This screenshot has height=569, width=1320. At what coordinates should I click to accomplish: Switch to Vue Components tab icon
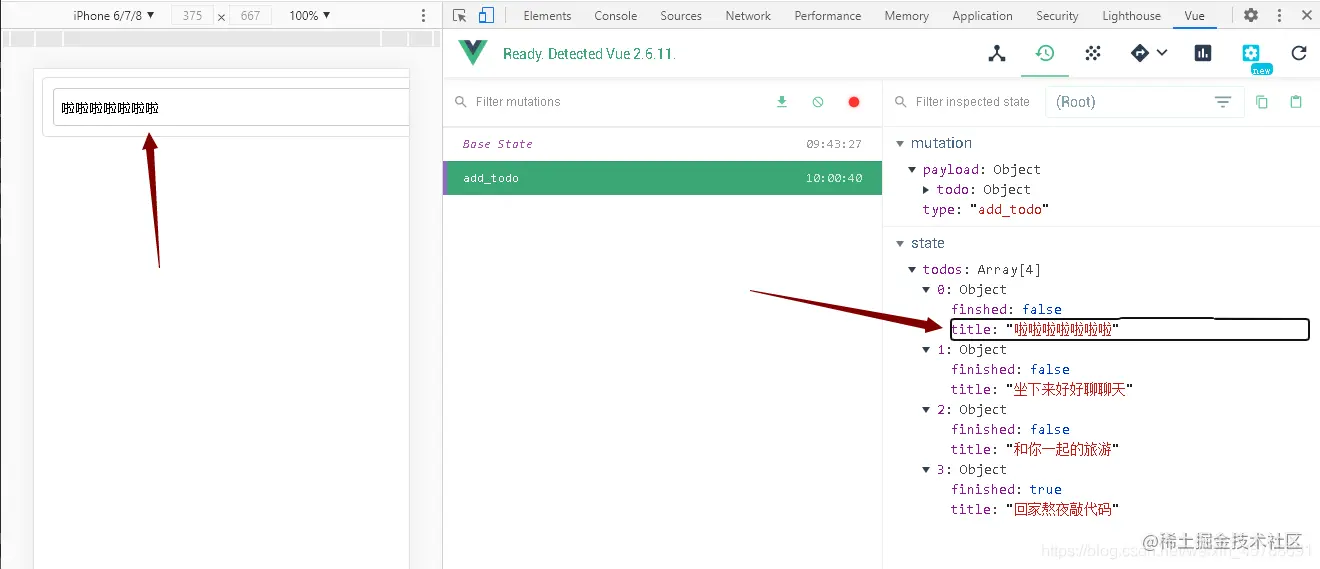(x=997, y=54)
